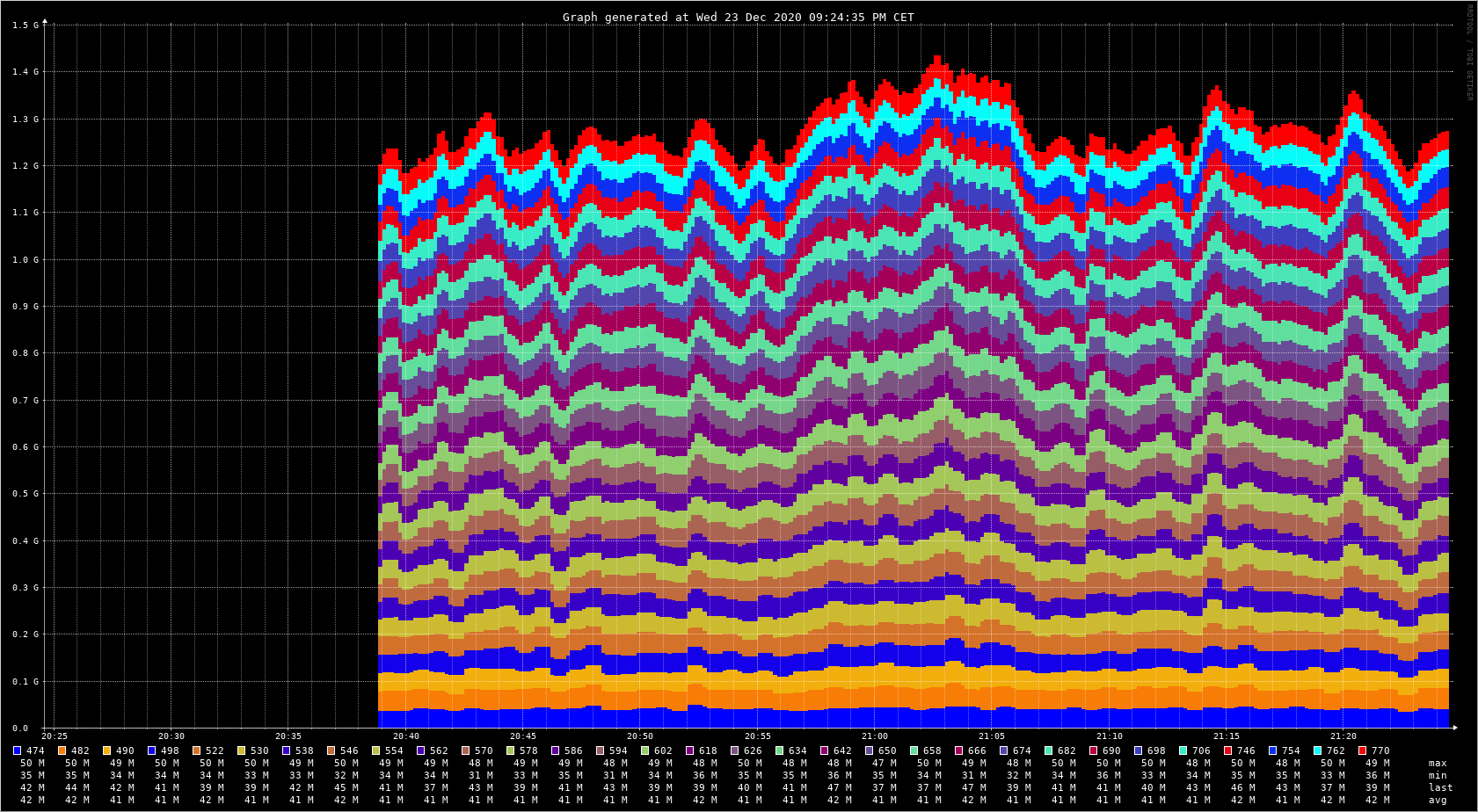Click the blue legend swatch for series 474
This screenshot has height=812, width=1478.
pyautogui.click(x=17, y=750)
